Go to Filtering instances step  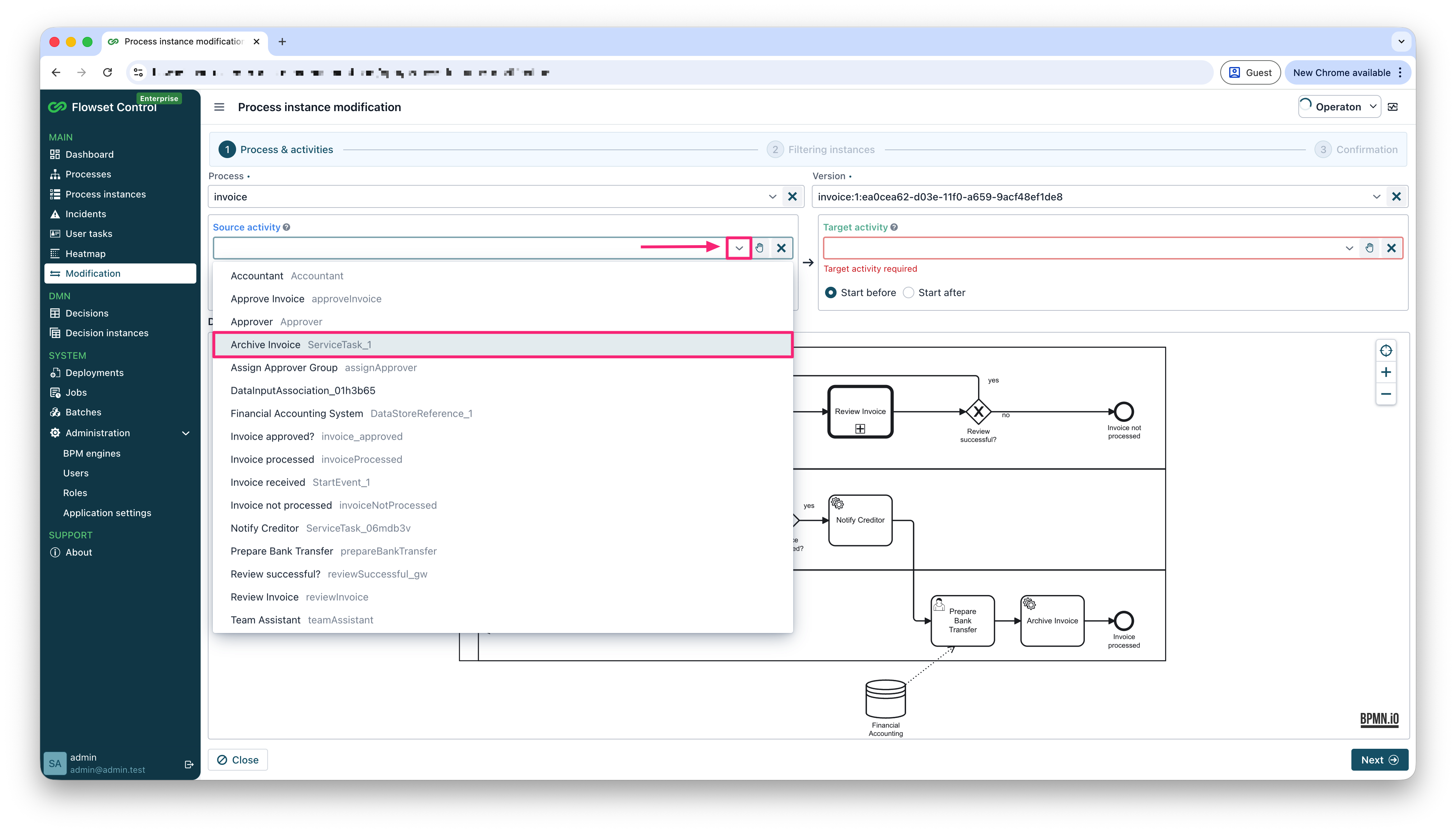pos(821,149)
